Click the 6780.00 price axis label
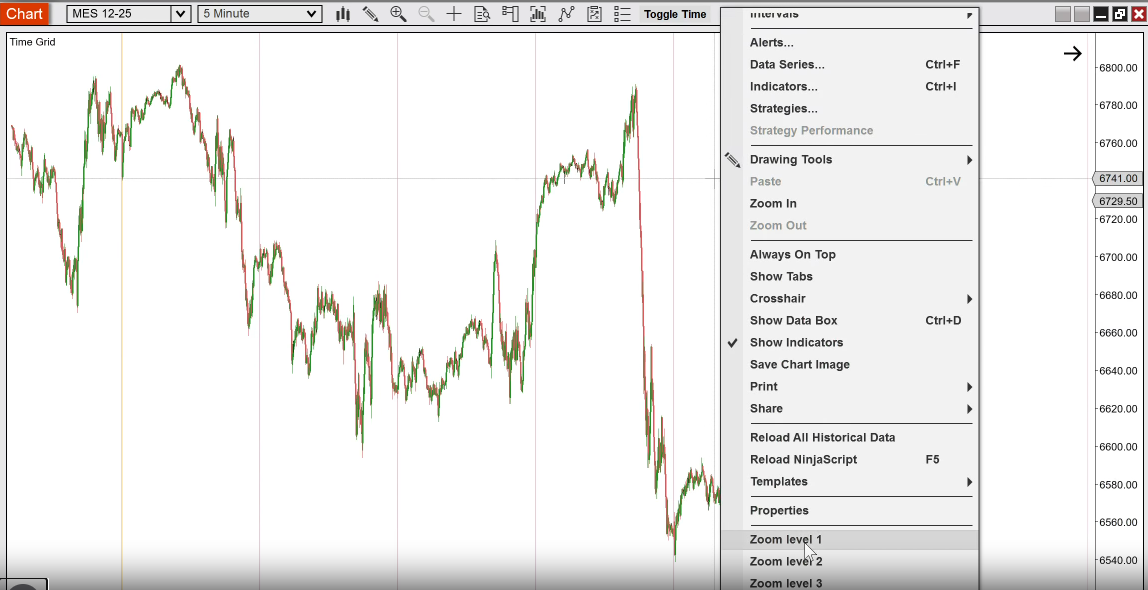The width and height of the screenshot is (1148, 590). tap(1118, 105)
